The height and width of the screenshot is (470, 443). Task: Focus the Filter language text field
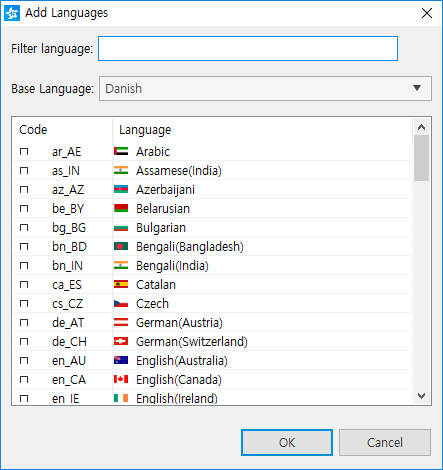(248, 49)
